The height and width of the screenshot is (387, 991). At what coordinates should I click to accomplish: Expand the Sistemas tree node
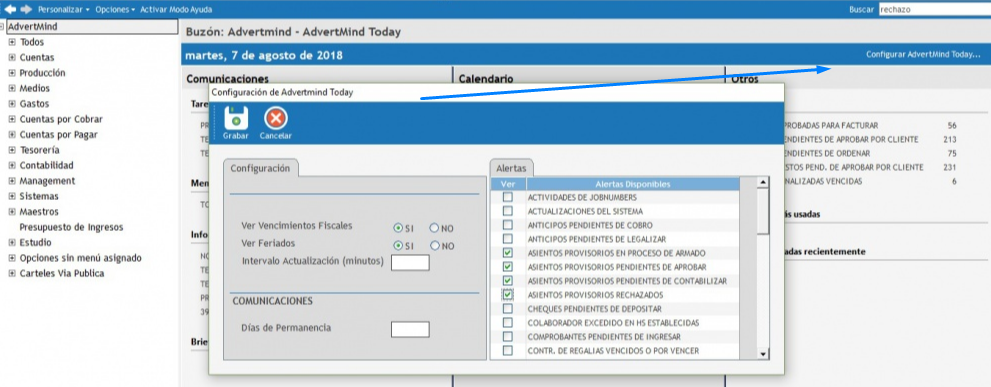click(11, 196)
